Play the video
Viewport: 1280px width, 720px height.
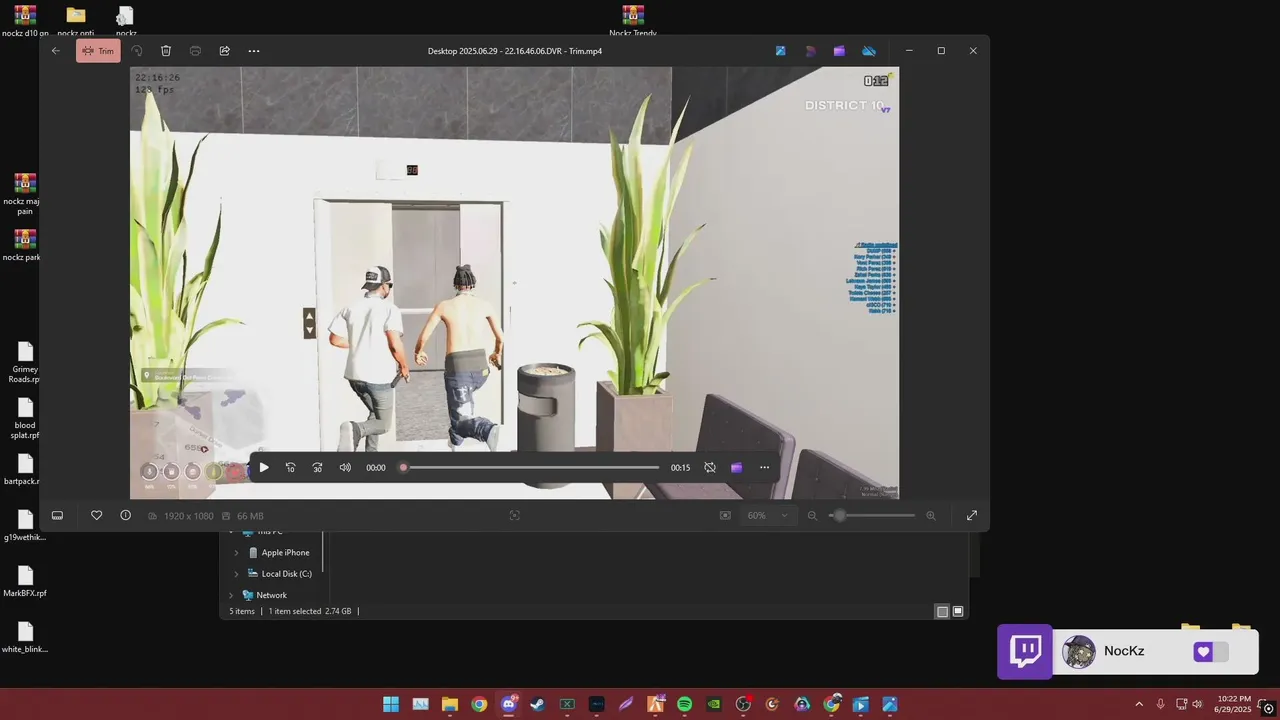point(264,467)
